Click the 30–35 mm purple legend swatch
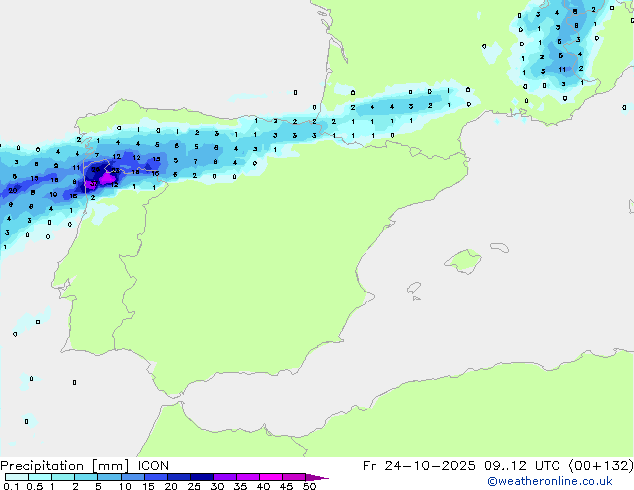 (225, 477)
